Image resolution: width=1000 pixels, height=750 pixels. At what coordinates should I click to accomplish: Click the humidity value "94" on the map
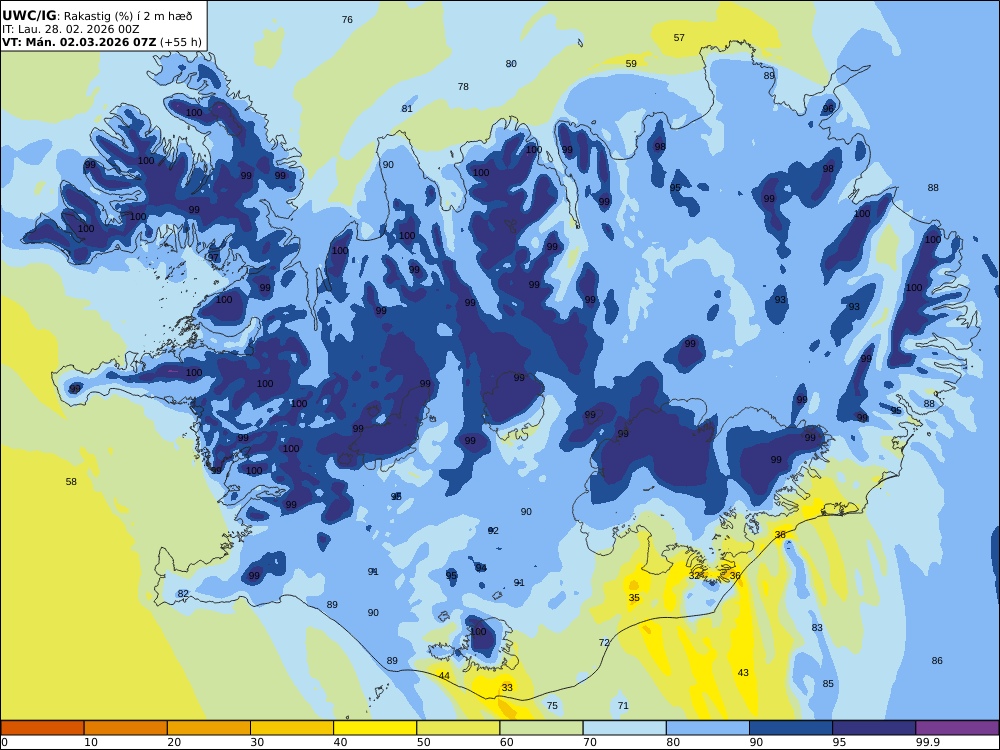tap(481, 568)
